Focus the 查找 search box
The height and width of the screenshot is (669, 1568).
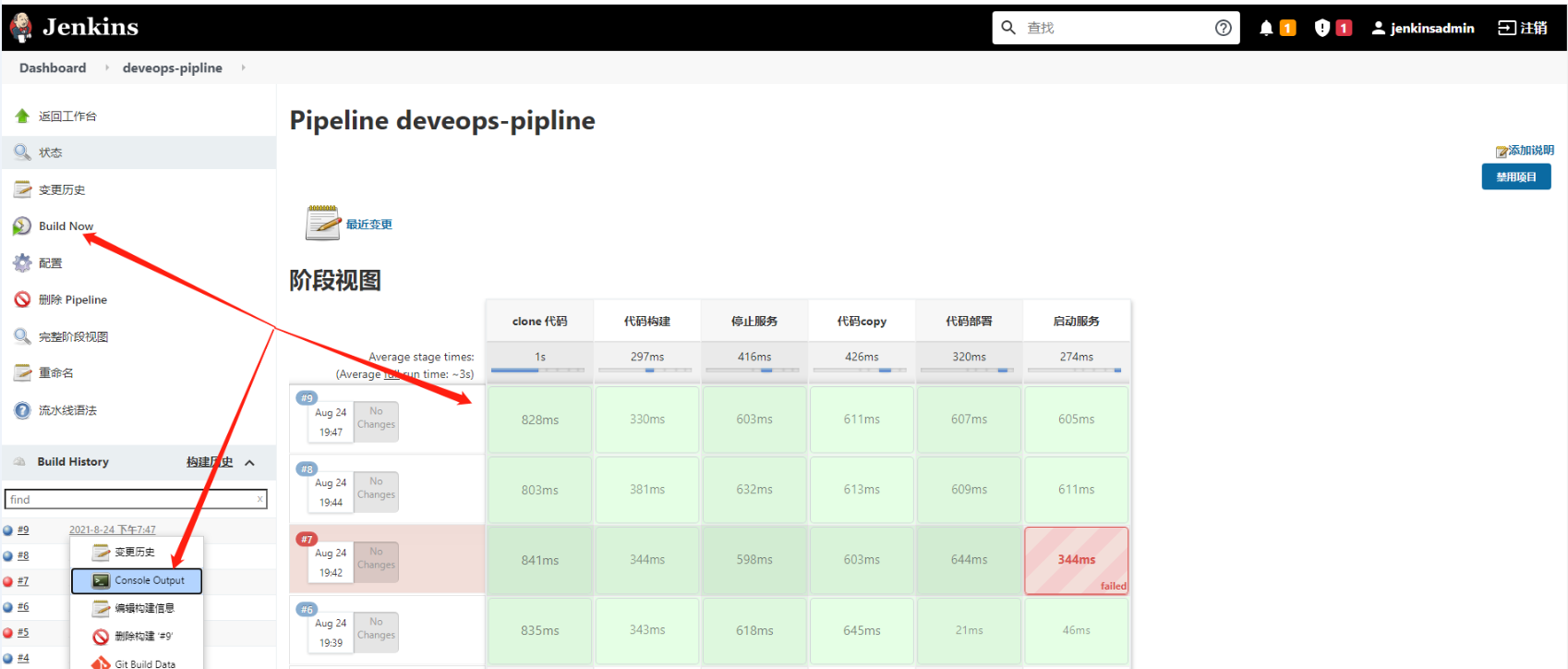(1116, 28)
